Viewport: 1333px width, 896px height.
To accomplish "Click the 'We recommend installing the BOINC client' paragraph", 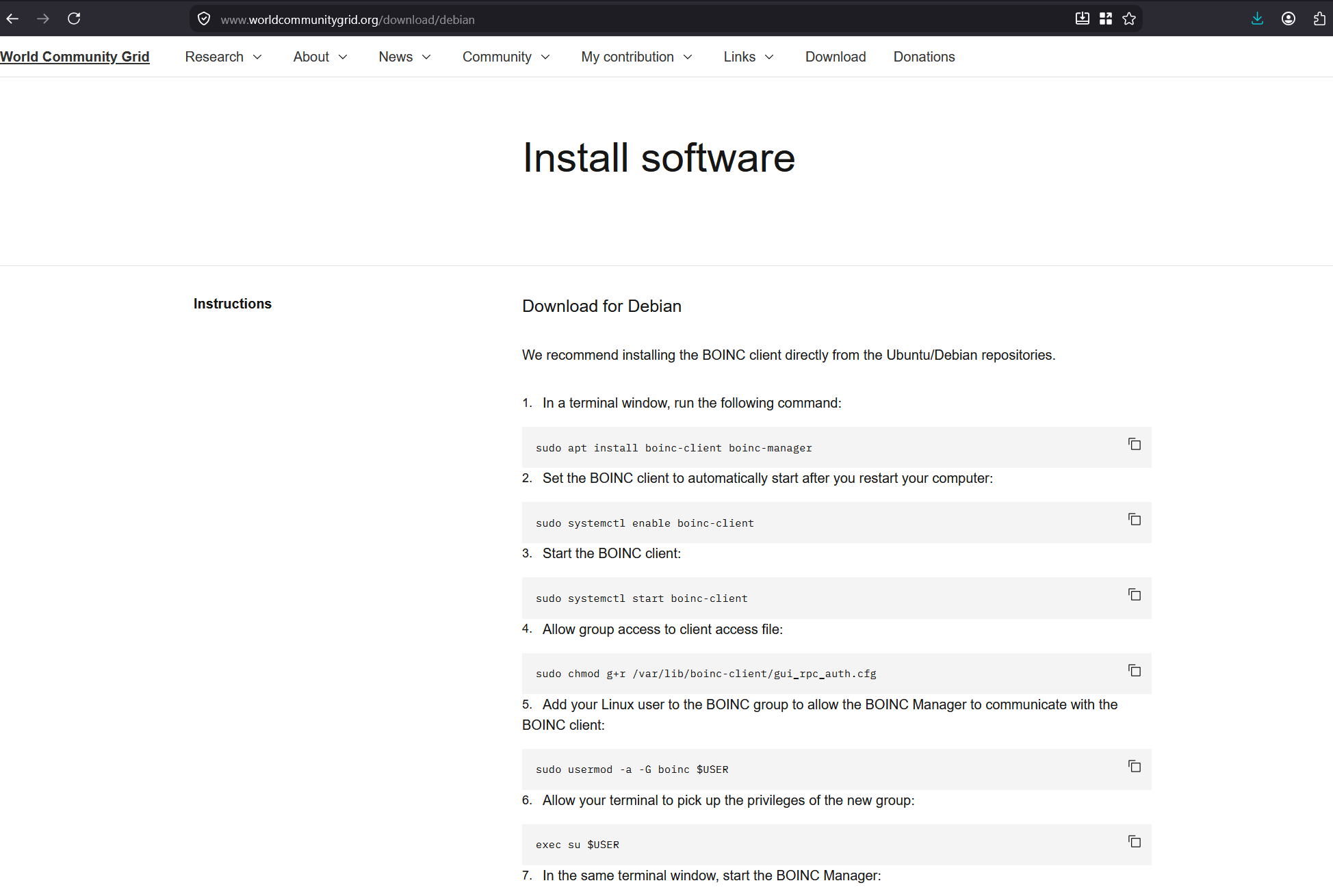I will [788, 355].
